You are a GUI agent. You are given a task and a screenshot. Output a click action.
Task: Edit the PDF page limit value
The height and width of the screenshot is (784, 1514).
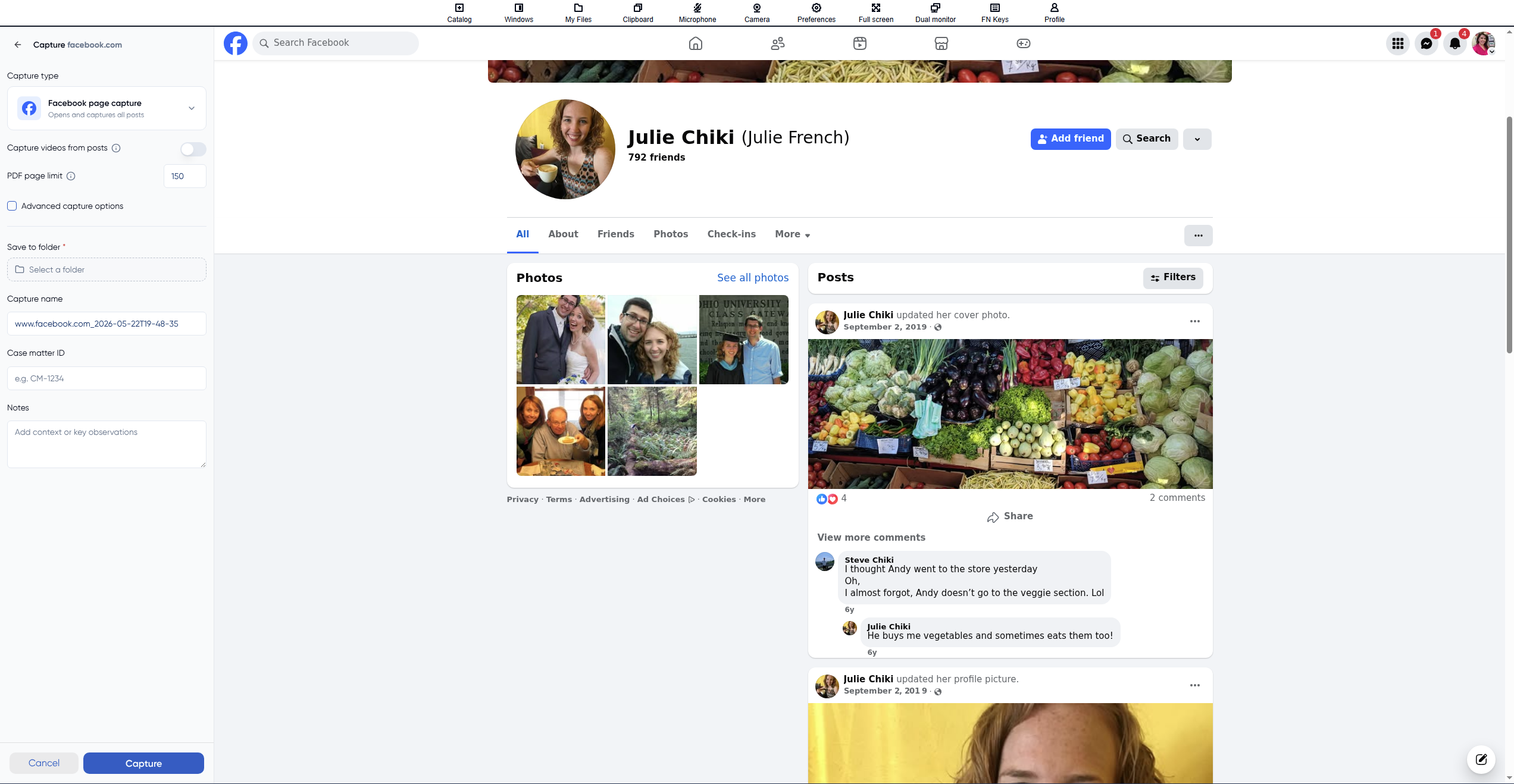tap(185, 176)
